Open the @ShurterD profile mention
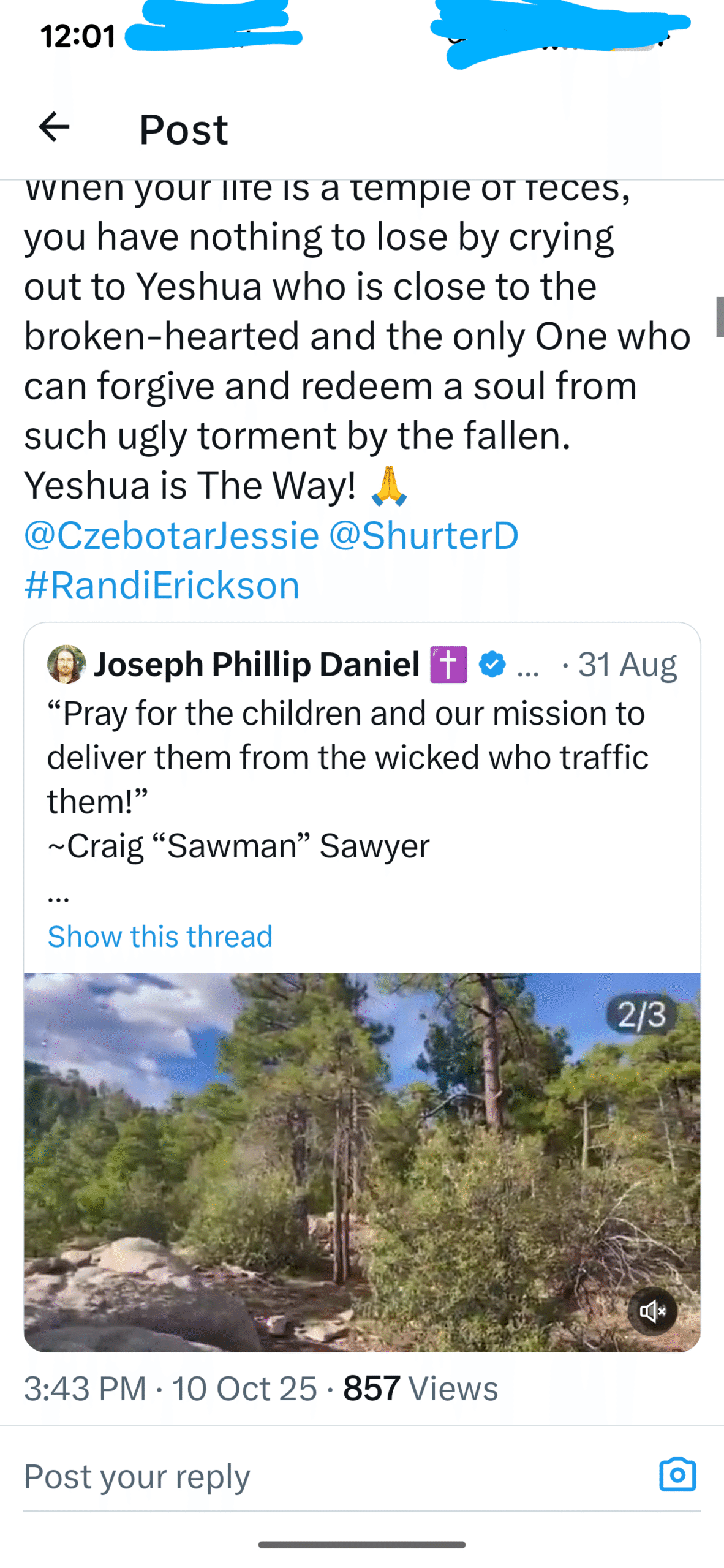Image resolution: width=724 pixels, height=1568 pixels. (424, 535)
